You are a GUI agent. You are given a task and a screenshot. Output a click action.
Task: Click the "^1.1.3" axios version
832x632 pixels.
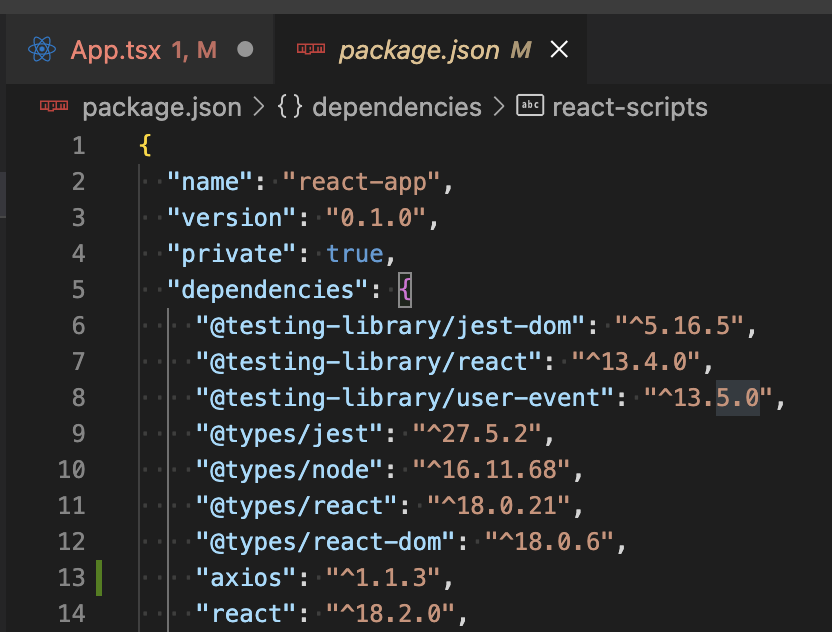tap(383, 578)
